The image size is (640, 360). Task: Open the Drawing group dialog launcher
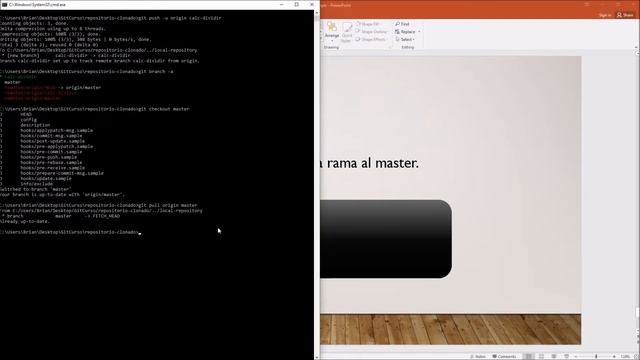pyautogui.click(x=390, y=47)
